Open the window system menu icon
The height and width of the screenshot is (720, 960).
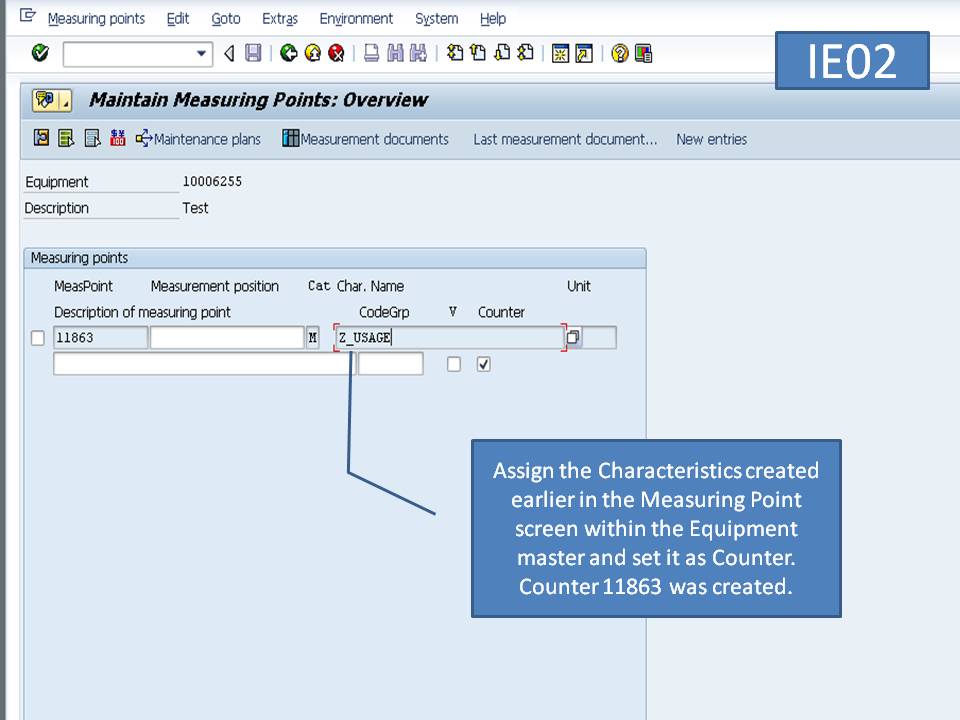28,15
